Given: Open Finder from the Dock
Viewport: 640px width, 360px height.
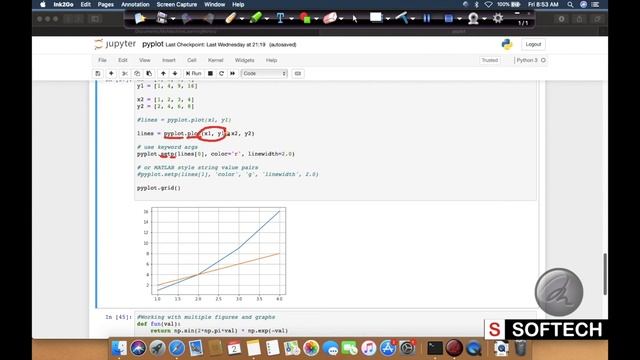Looking at the screenshot, I should tap(119, 348).
